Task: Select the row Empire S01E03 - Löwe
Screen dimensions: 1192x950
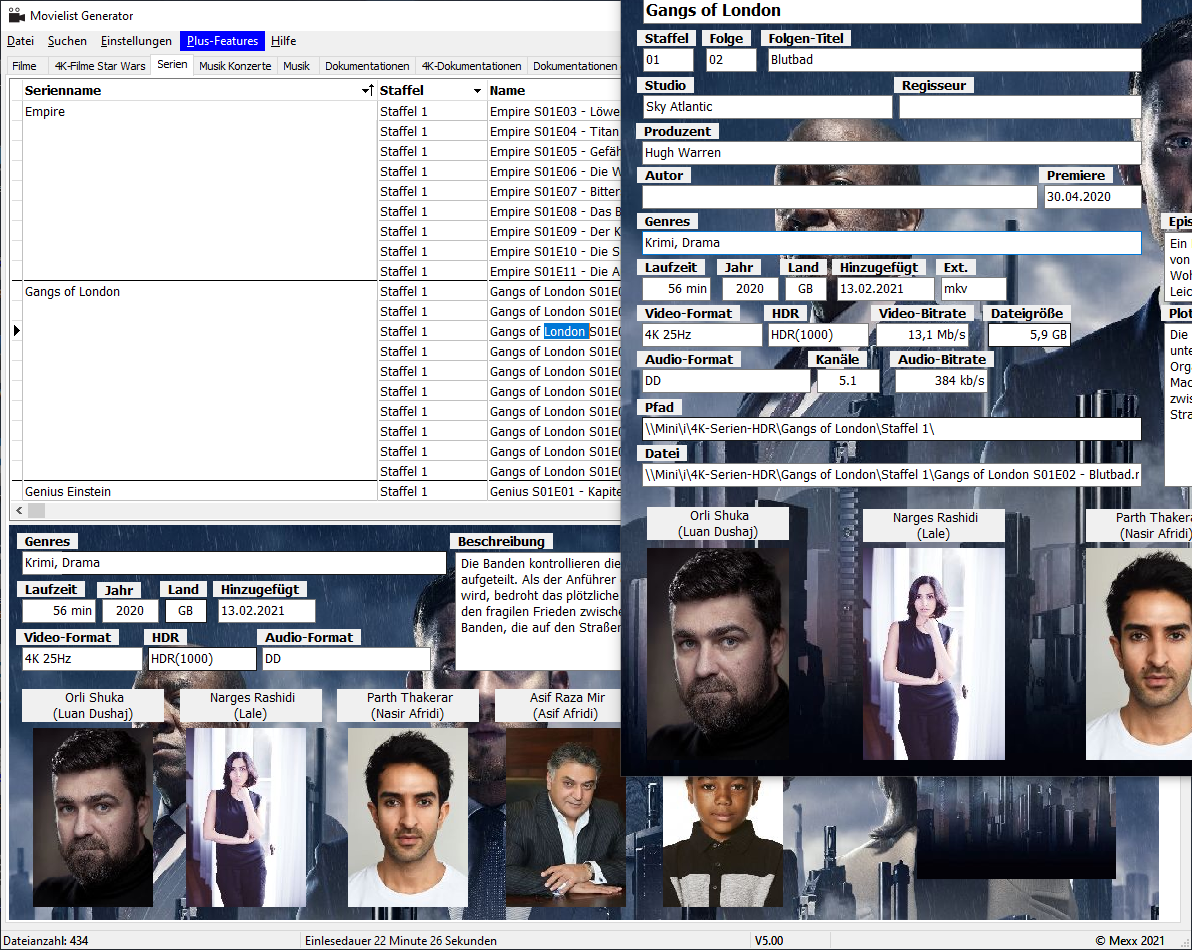Action: (x=554, y=112)
